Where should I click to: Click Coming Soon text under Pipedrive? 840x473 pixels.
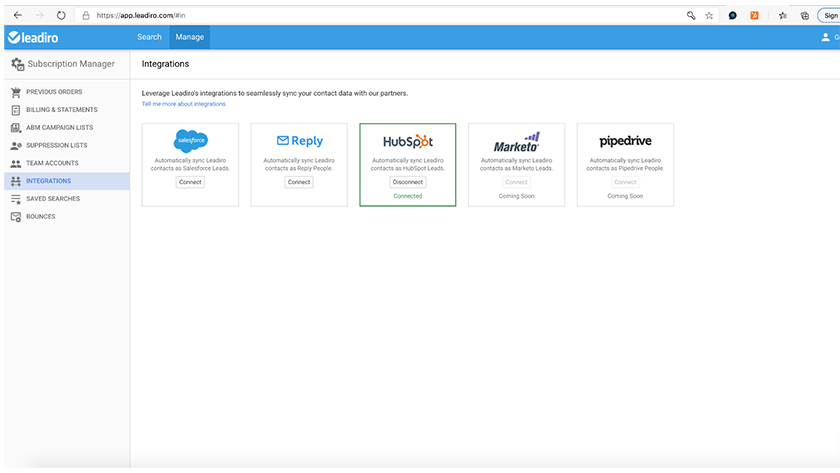point(625,196)
